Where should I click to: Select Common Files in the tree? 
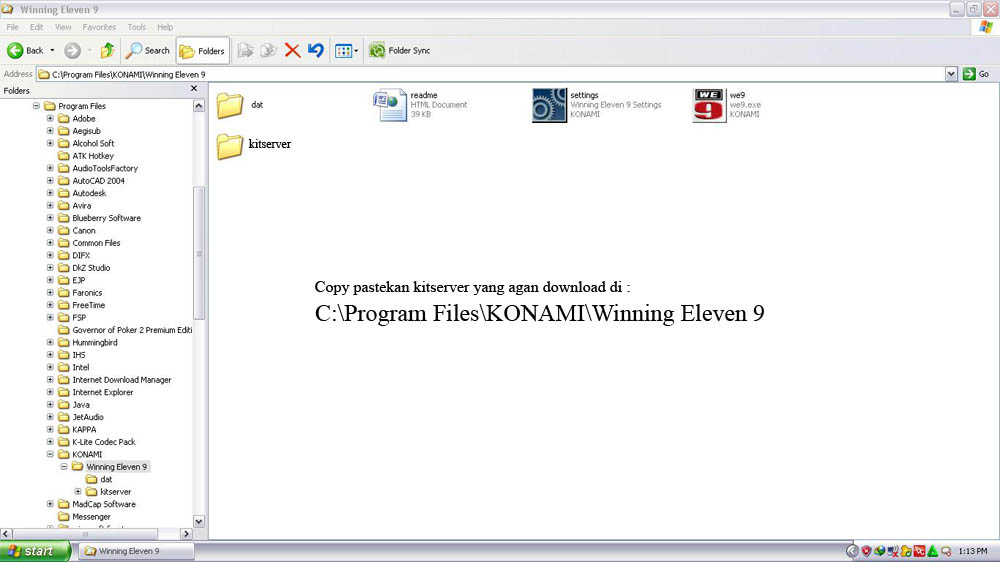click(x=96, y=242)
